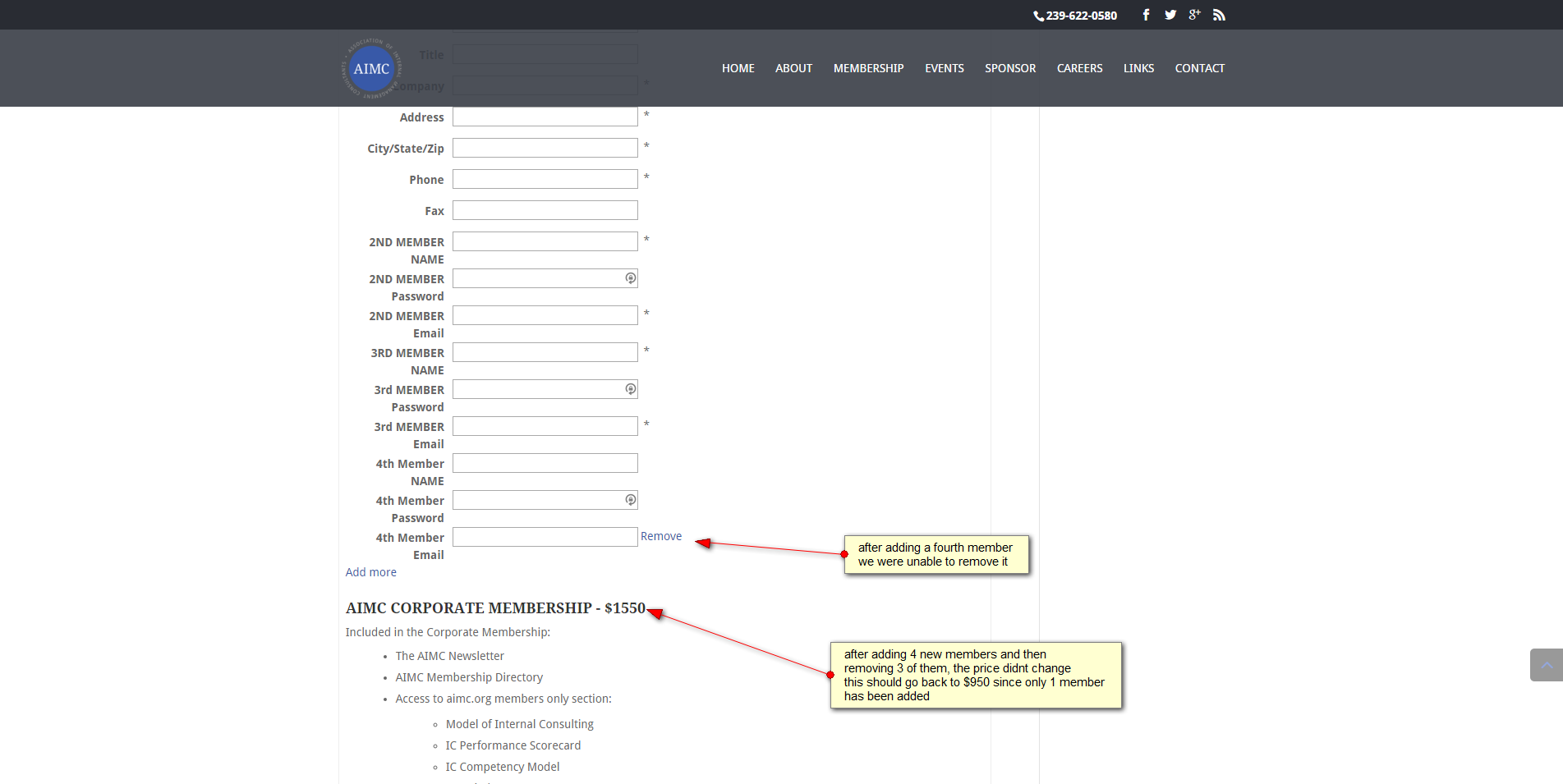Click the 4th Member Email field
1563x784 pixels.
[x=545, y=537]
